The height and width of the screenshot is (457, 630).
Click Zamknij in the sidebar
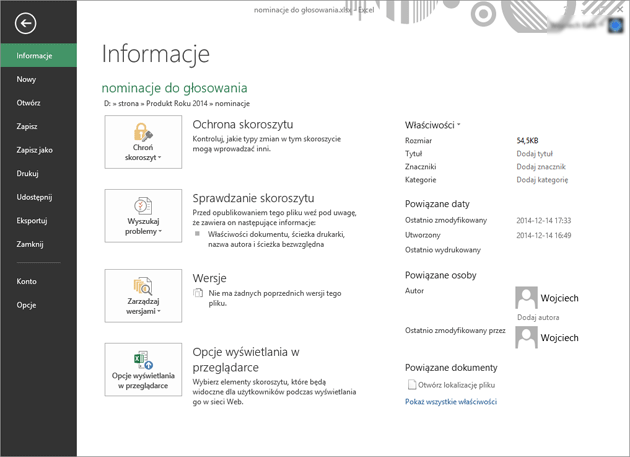39,244
